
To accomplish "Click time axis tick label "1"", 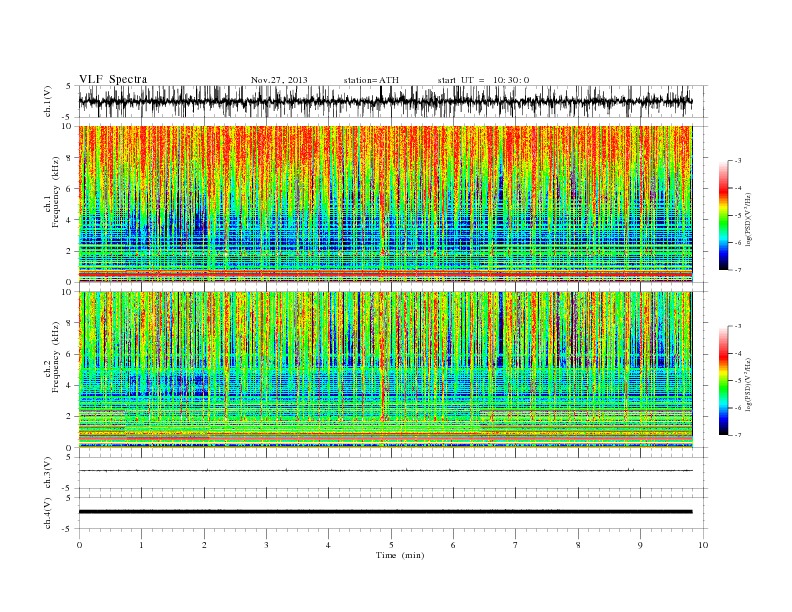I will pos(142,545).
